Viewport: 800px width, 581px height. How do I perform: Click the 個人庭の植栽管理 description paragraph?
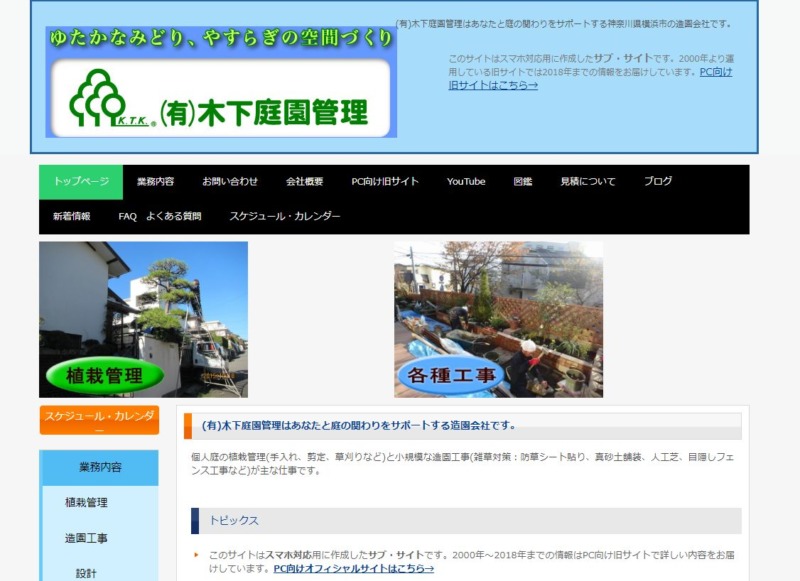(x=462, y=464)
